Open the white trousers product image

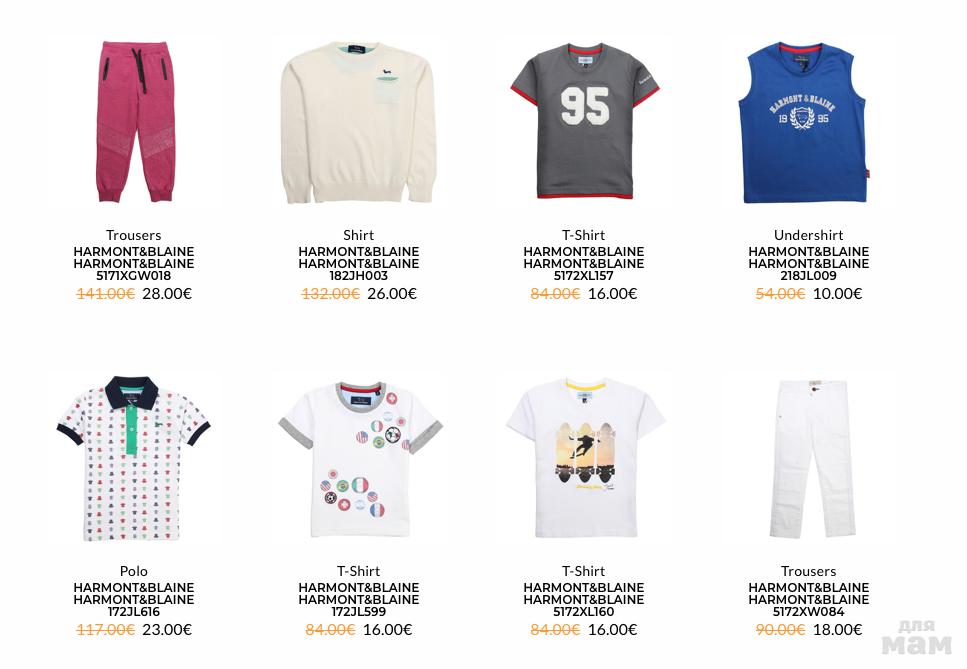(812, 459)
